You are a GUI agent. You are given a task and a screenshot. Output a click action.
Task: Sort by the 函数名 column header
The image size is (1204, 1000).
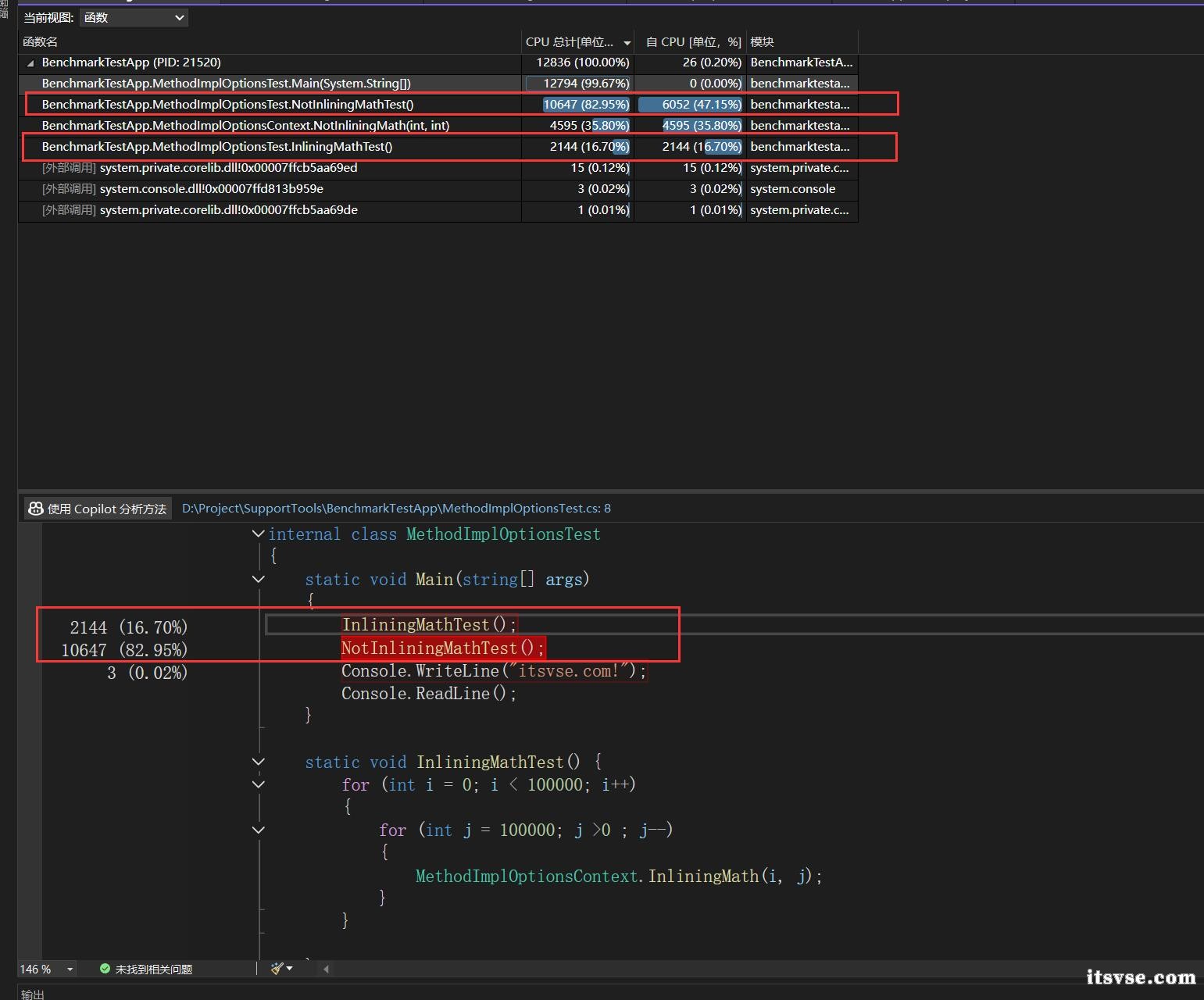click(x=270, y=42)
